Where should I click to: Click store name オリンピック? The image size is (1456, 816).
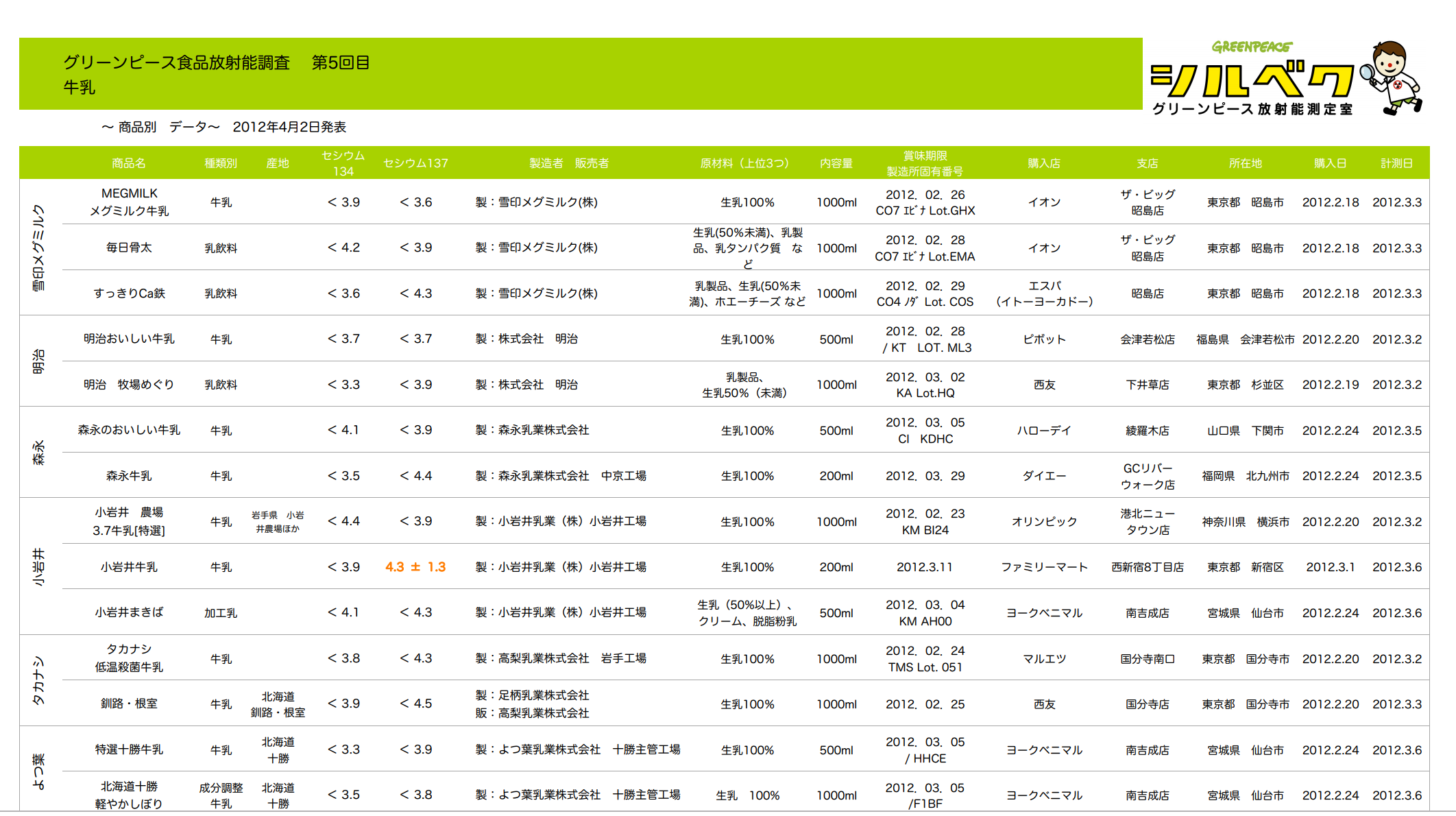pos(1044,522)
